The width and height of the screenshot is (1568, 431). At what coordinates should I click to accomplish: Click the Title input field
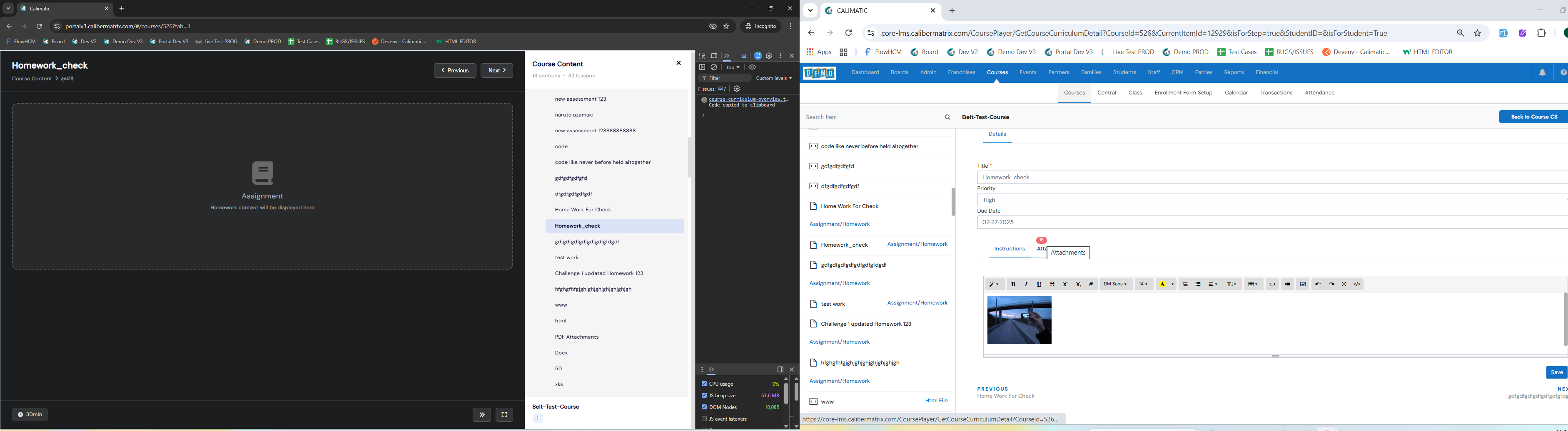tap(1272, 178)
